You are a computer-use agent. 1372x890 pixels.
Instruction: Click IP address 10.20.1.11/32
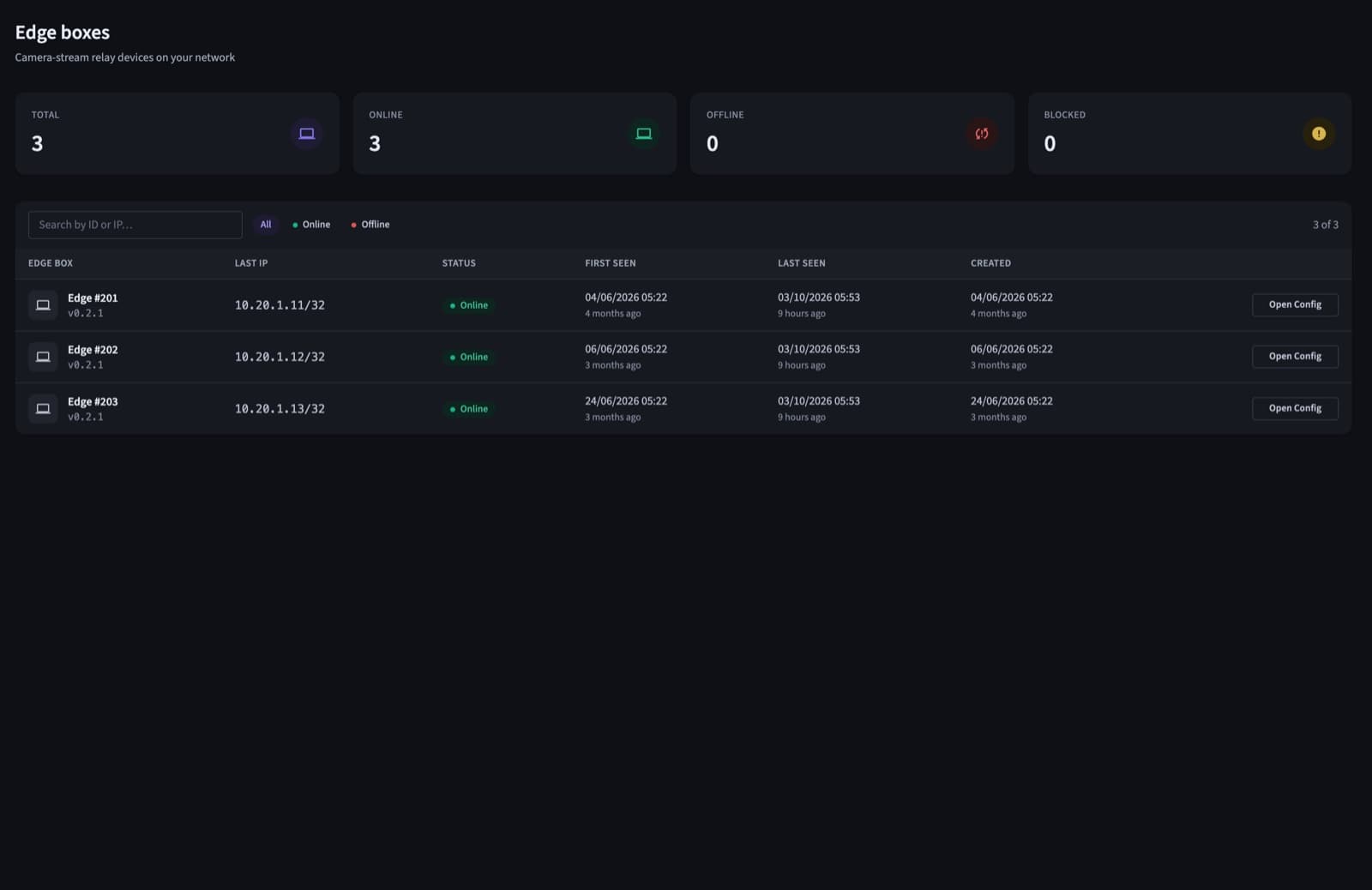click(280, 305)
